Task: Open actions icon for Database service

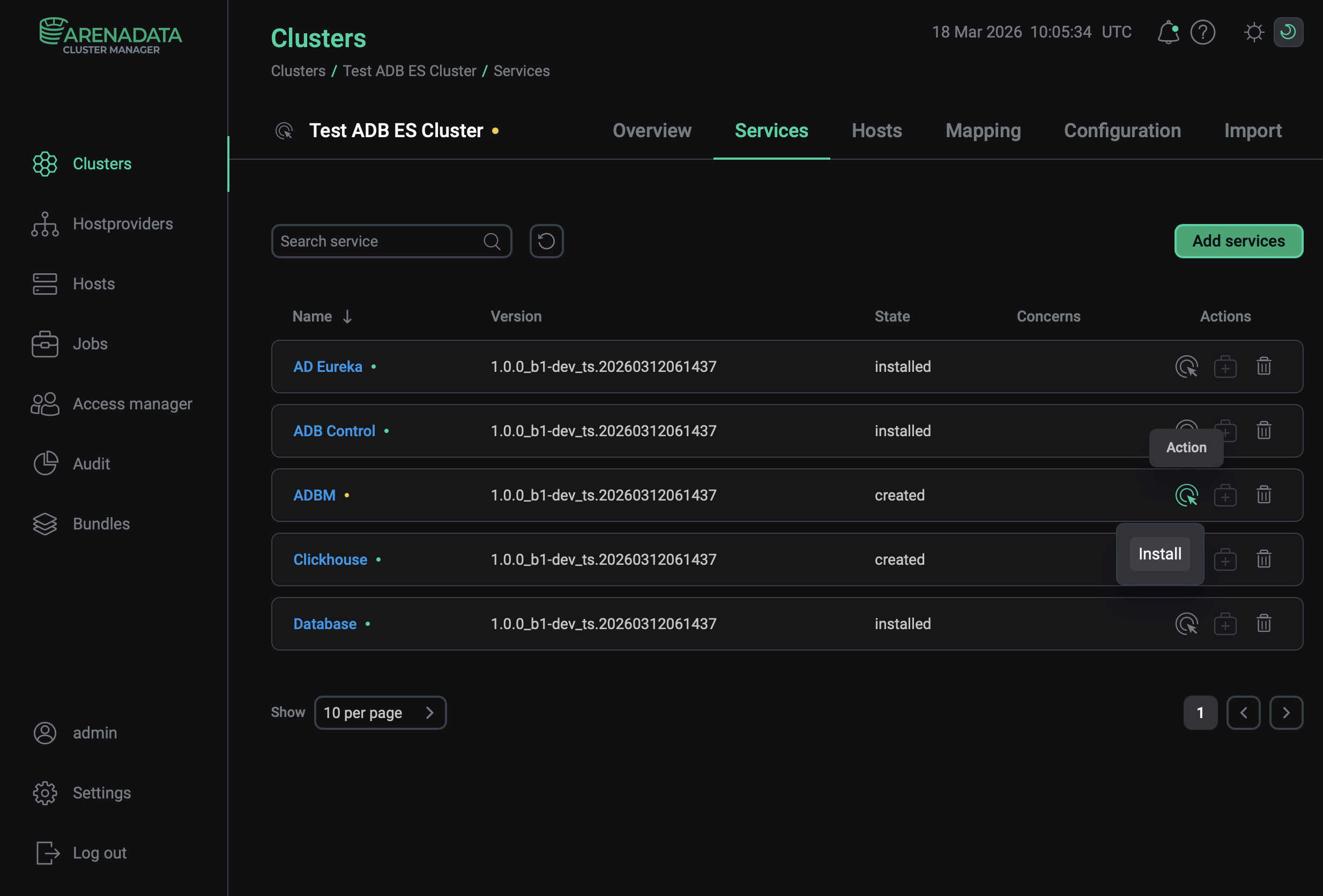Action: click(1186, 624)
